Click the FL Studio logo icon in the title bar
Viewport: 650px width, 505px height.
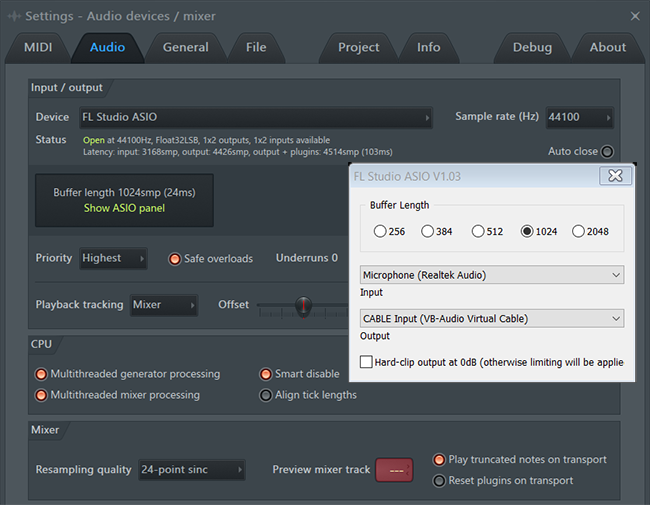[14, 16]
